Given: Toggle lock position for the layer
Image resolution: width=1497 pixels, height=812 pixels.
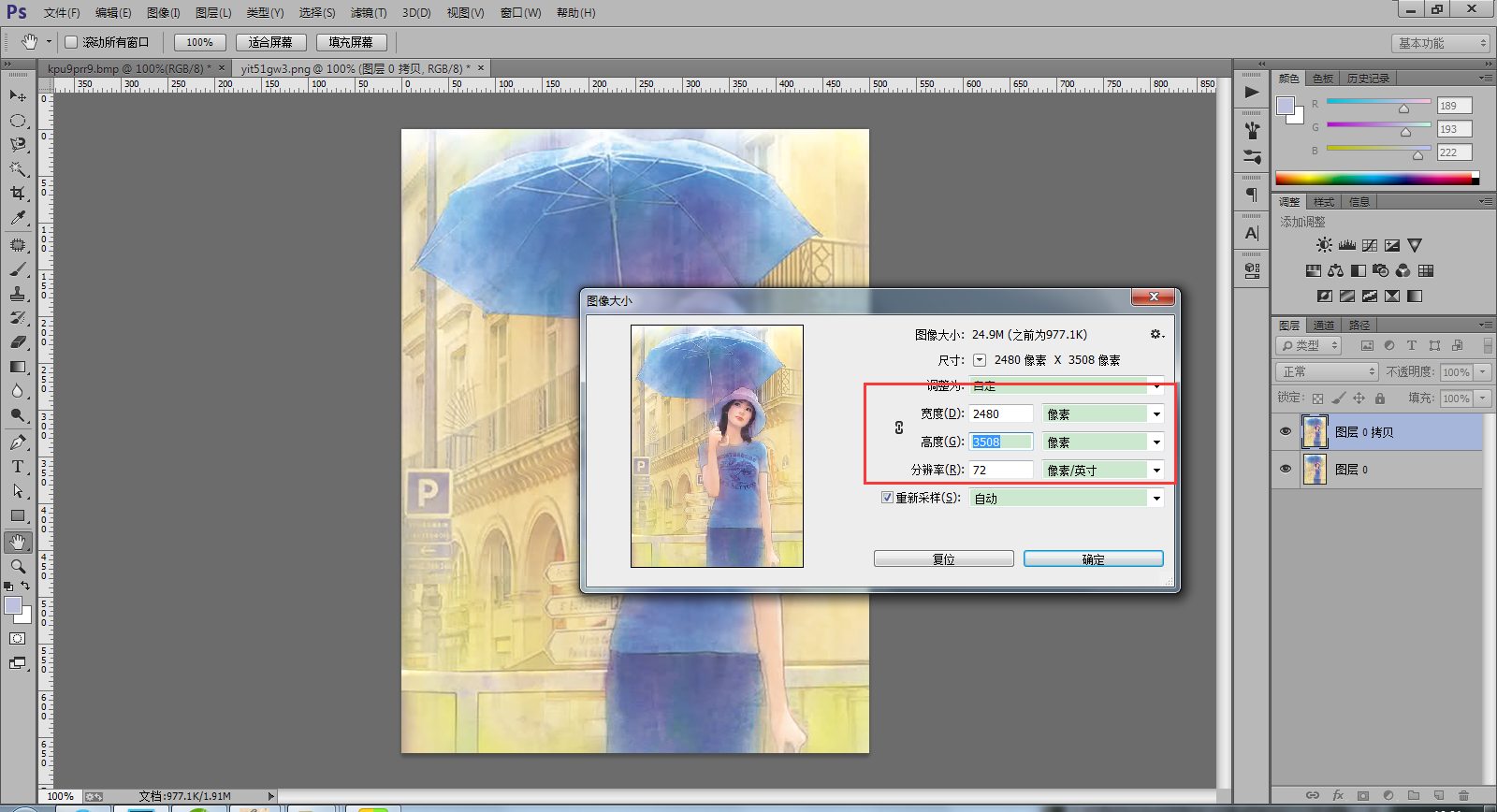Looking at the screenshot, I should pyautogui.click(x=1359, y=399).
